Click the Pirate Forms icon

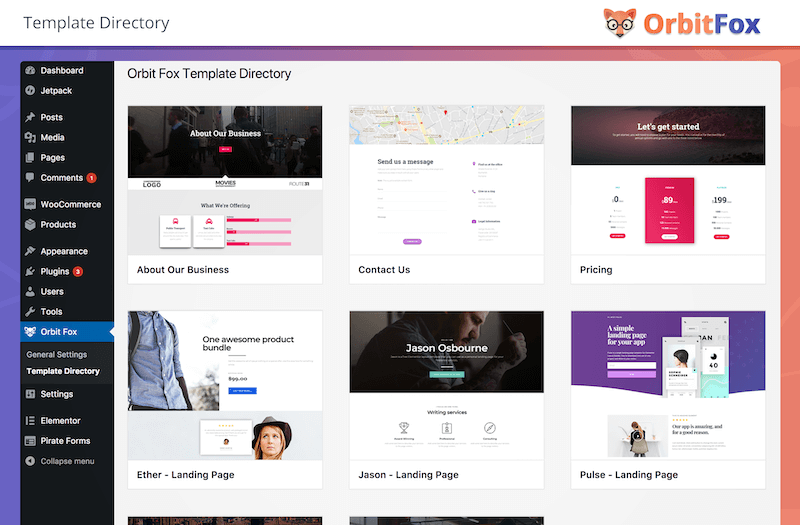click(x=30, y=441)
